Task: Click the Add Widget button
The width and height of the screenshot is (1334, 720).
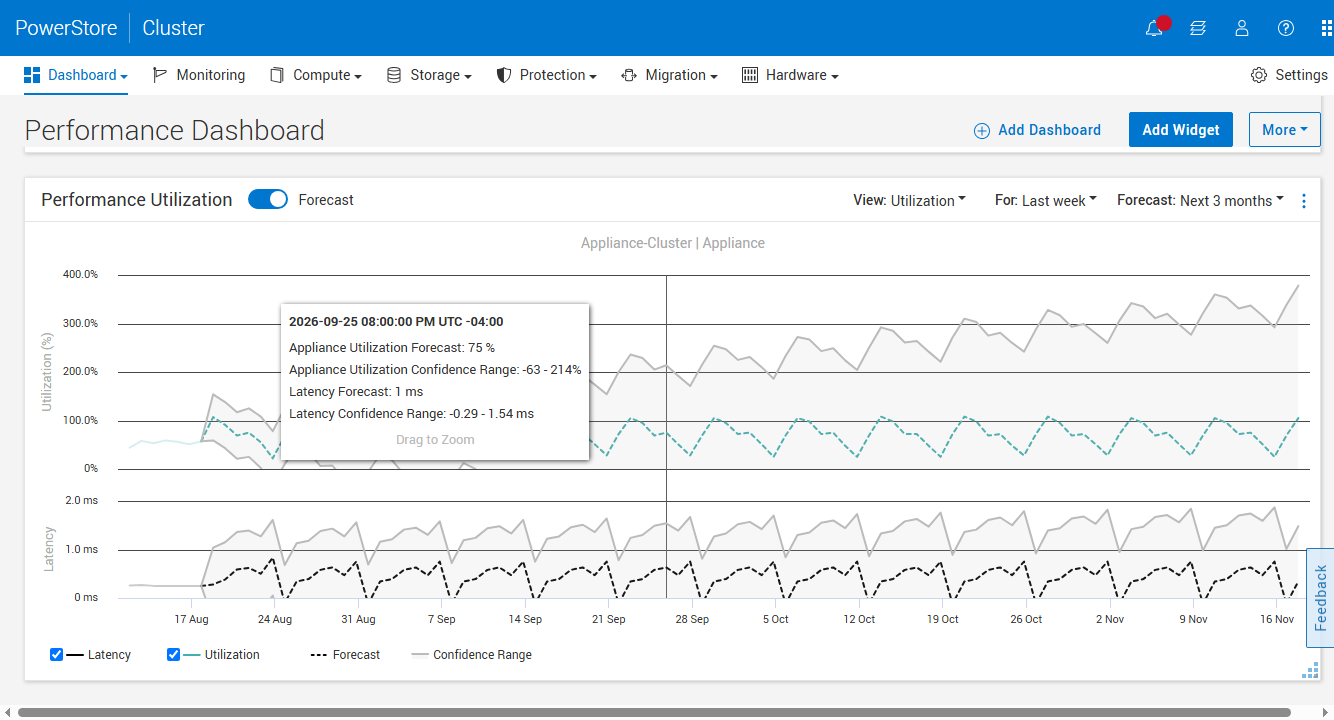Action: (x=1181, y=129)
